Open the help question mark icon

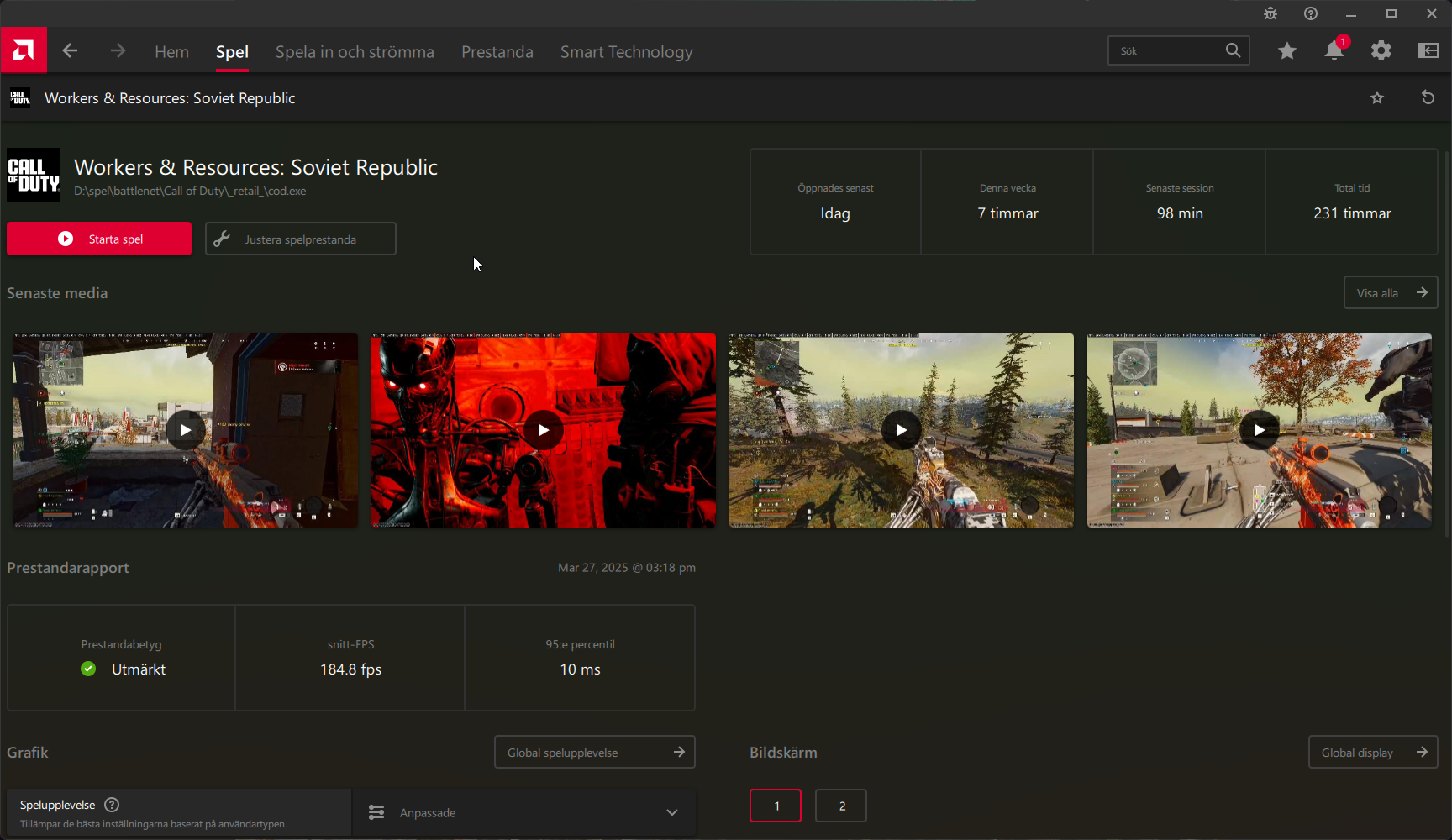tap(1311, 13)
